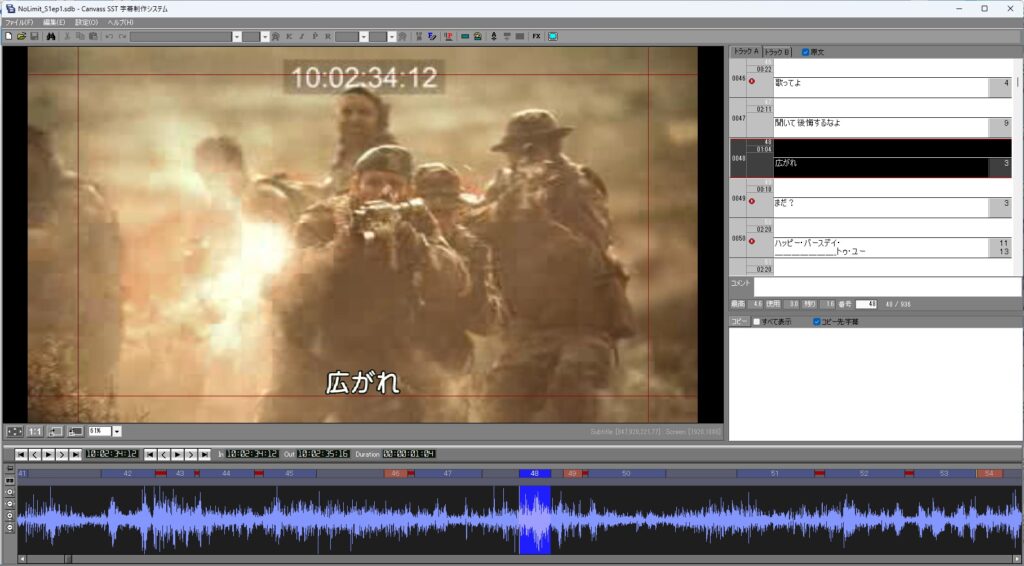Open a file with the folder icon
1024x566 pixels.
21,37
